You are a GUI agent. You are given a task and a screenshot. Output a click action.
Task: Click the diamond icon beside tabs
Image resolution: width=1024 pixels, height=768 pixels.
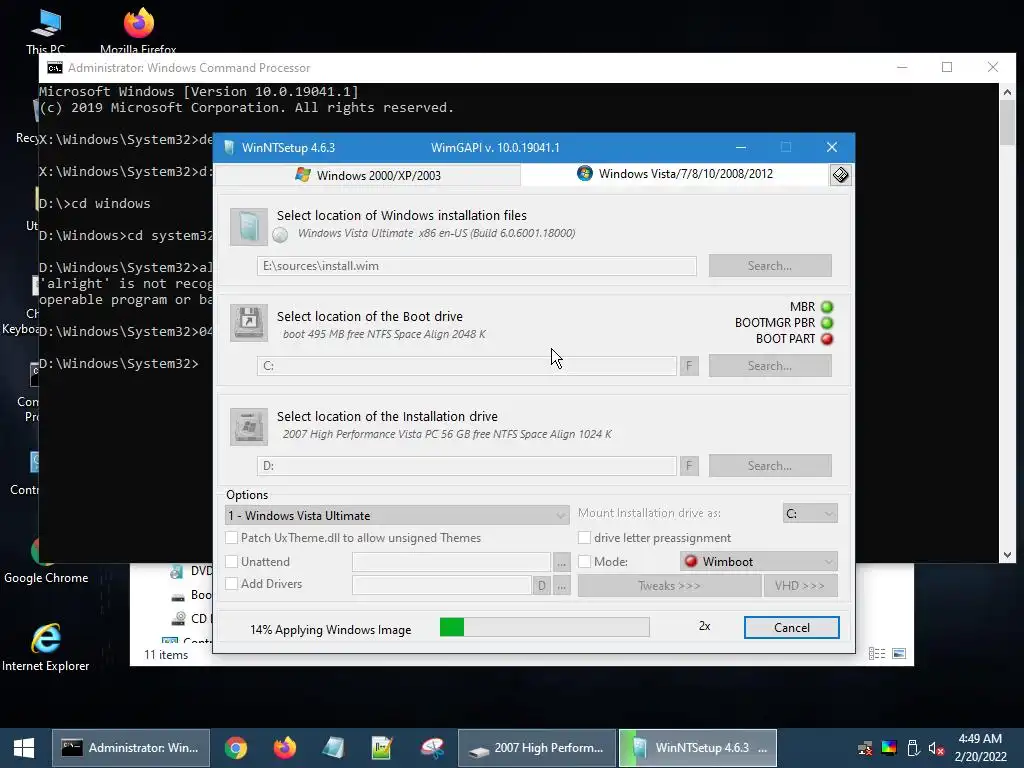pos(840,175)
